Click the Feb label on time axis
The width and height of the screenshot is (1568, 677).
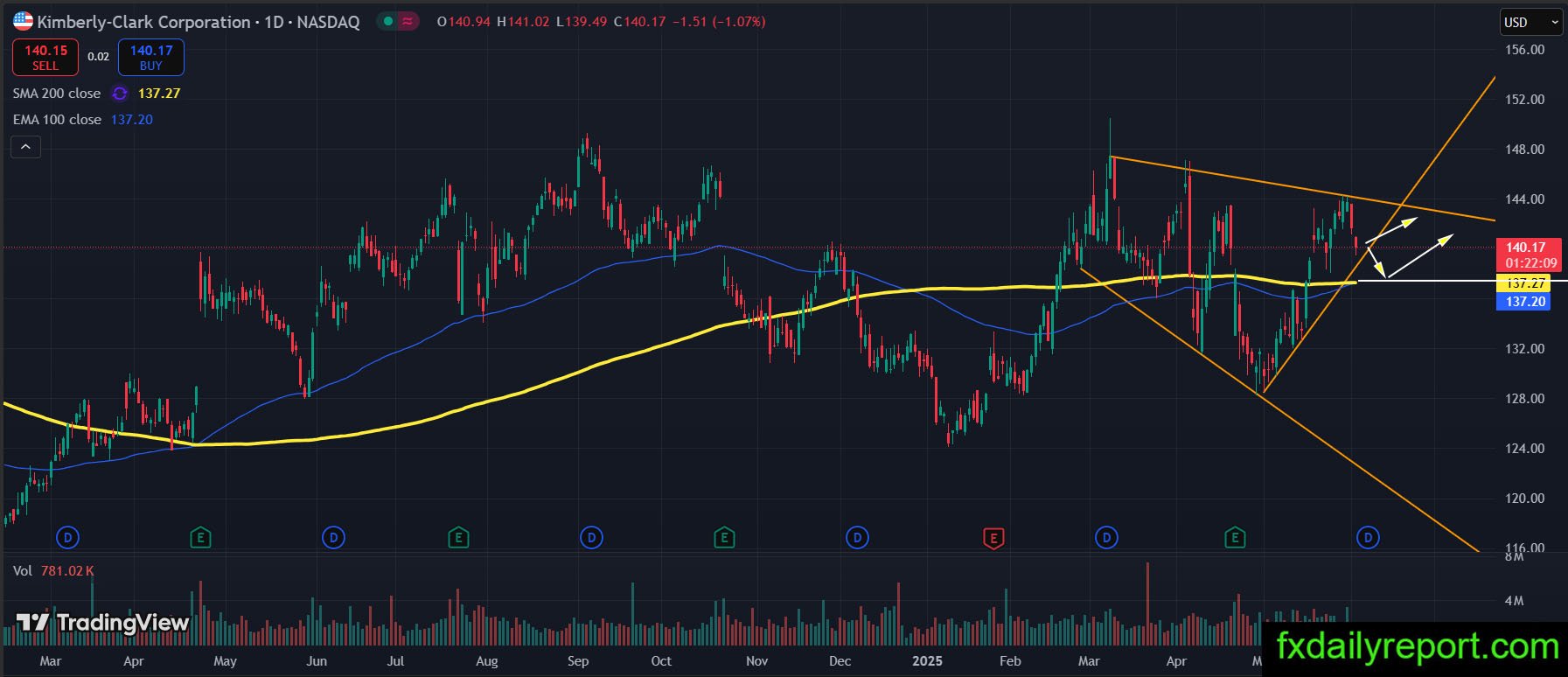click(x=1010, y=661)
